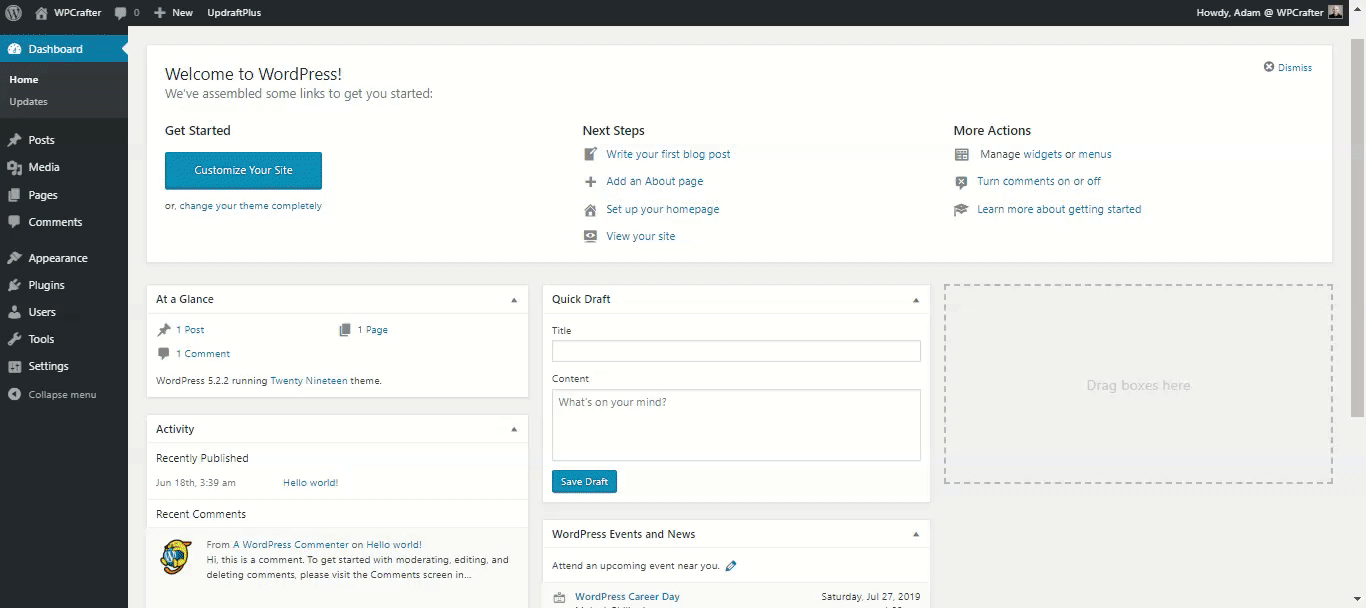This screenshot has width=1366, height=608.
Task: Click the pushpin icon beside 1 Post
Action: click(164, 330)
